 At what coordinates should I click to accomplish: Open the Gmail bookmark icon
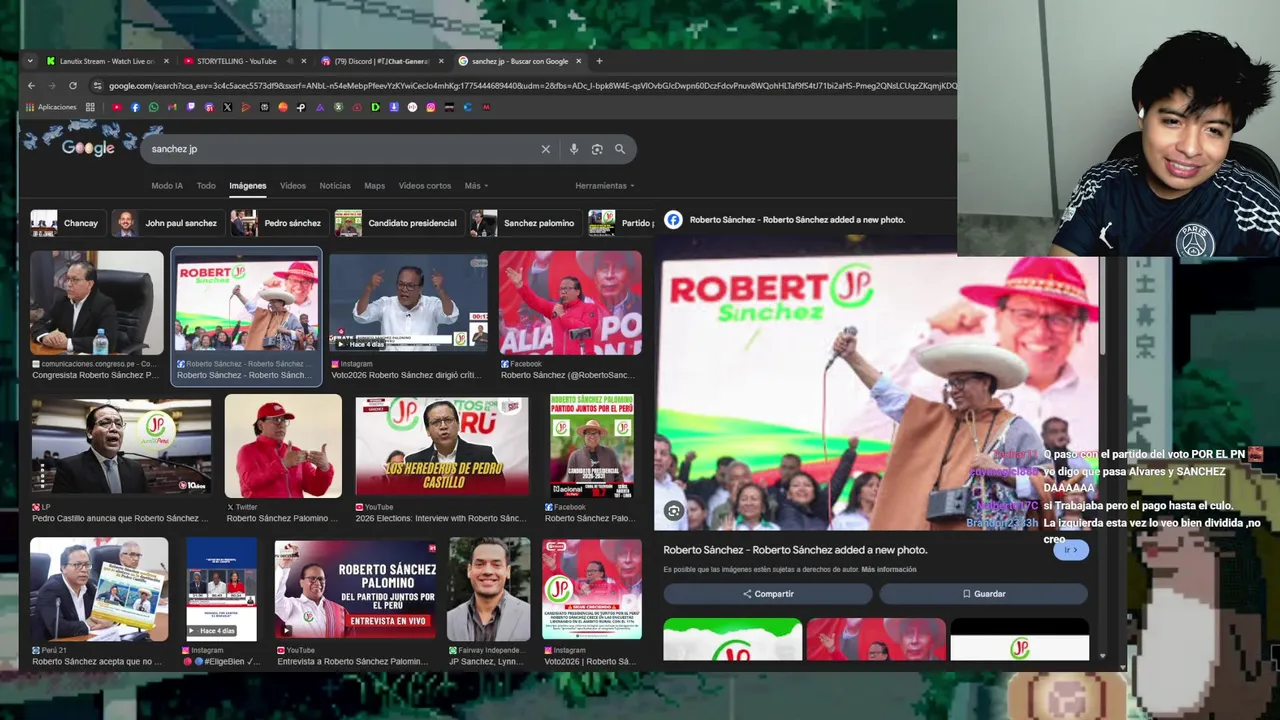(x=172, y=107)
